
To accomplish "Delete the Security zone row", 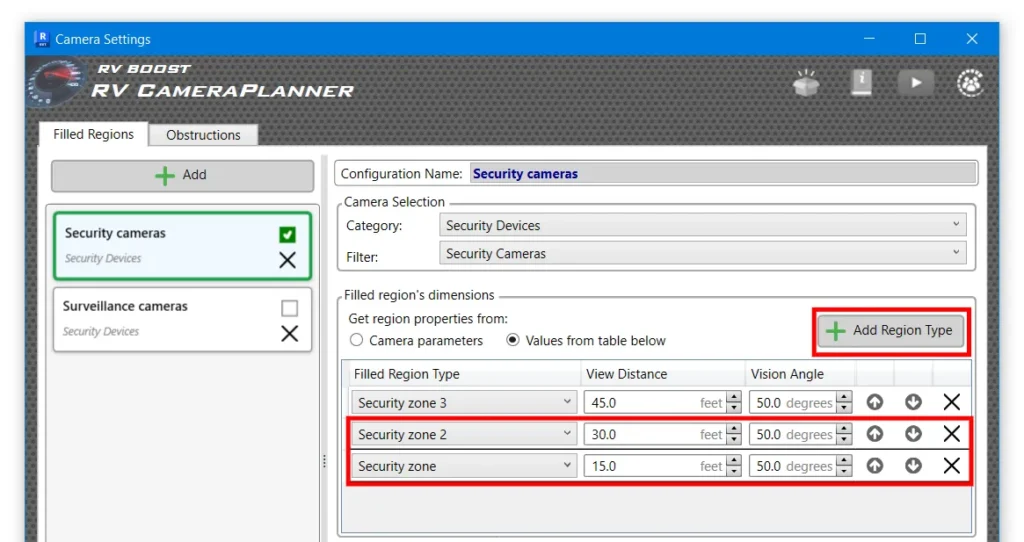I will point(951,466).
